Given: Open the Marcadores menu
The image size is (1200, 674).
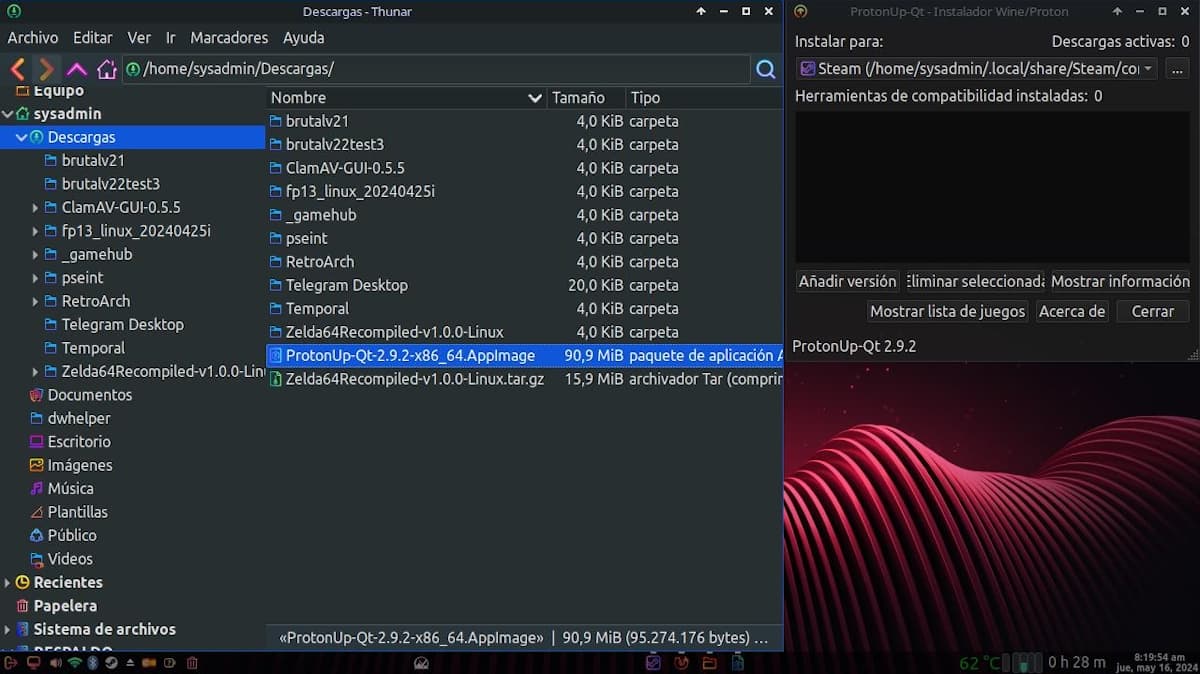Looking at the screenshot, I should point(229,37).
